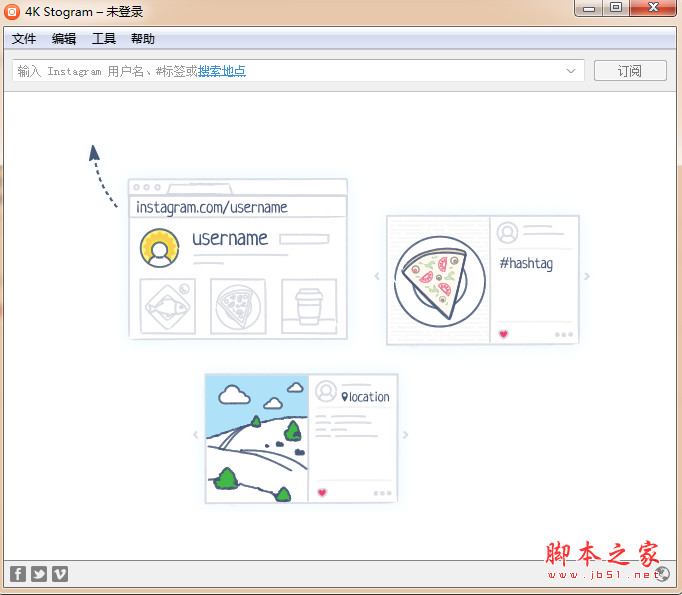Viewport: 682px width, 595px height.
Task: Open the 帮助 menu
Action: click(143, 39)
